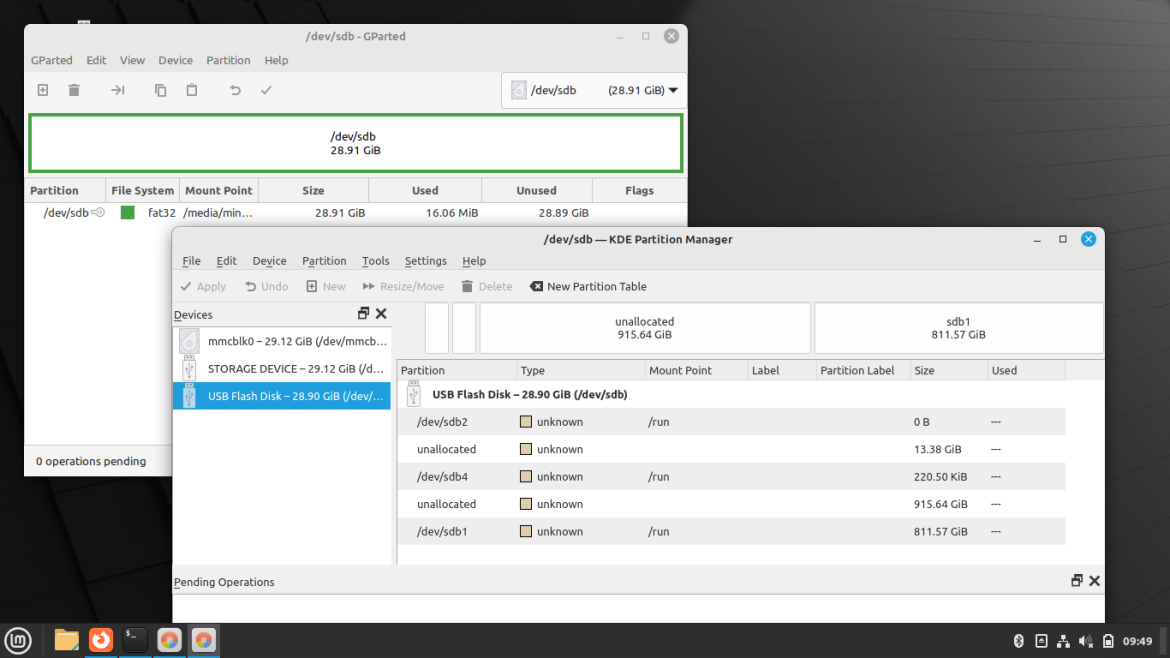Click the Size column header in KDE table
1170x658 pixels.
[x=949, y=370]
